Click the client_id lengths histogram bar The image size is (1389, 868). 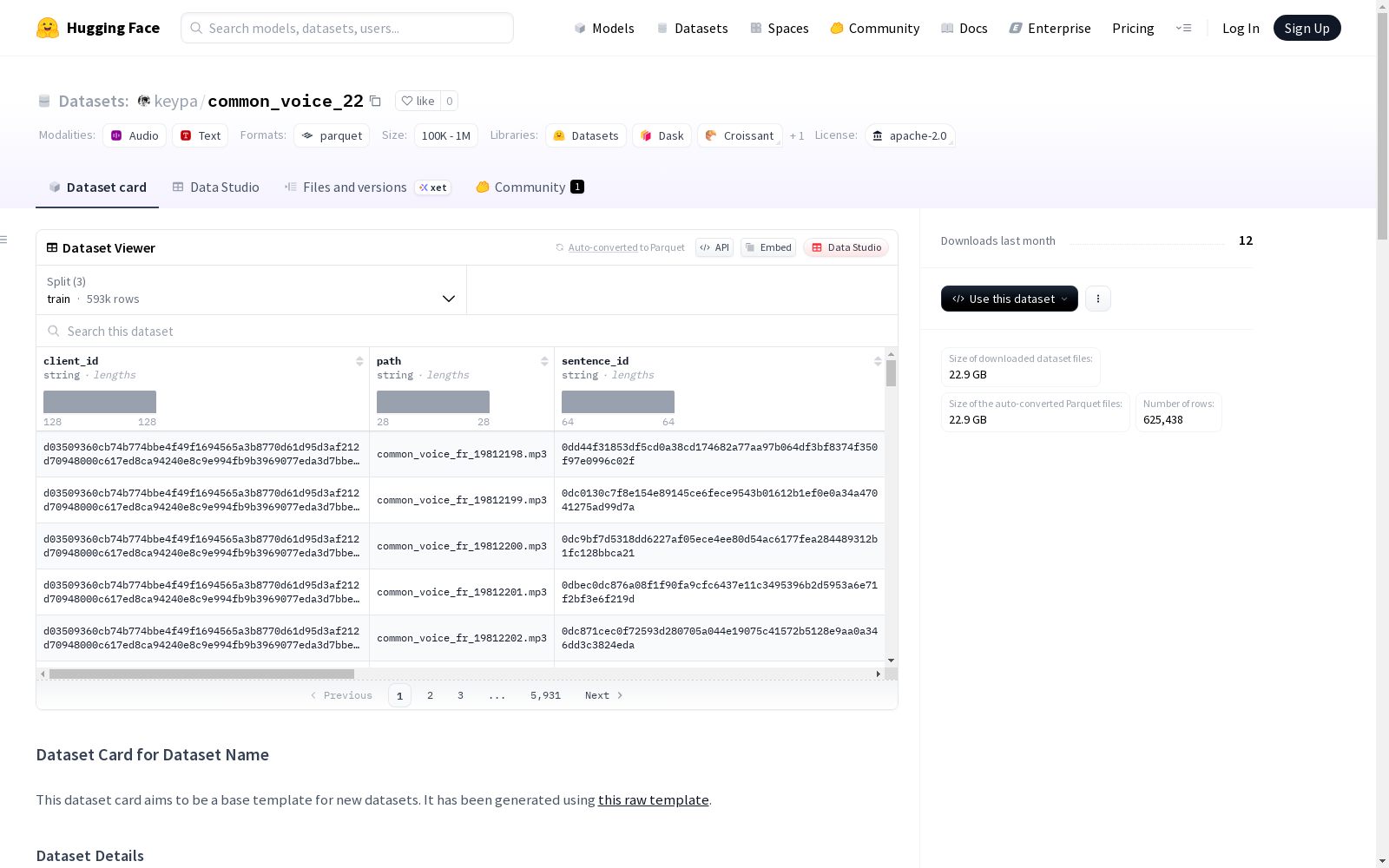(100, 402)
